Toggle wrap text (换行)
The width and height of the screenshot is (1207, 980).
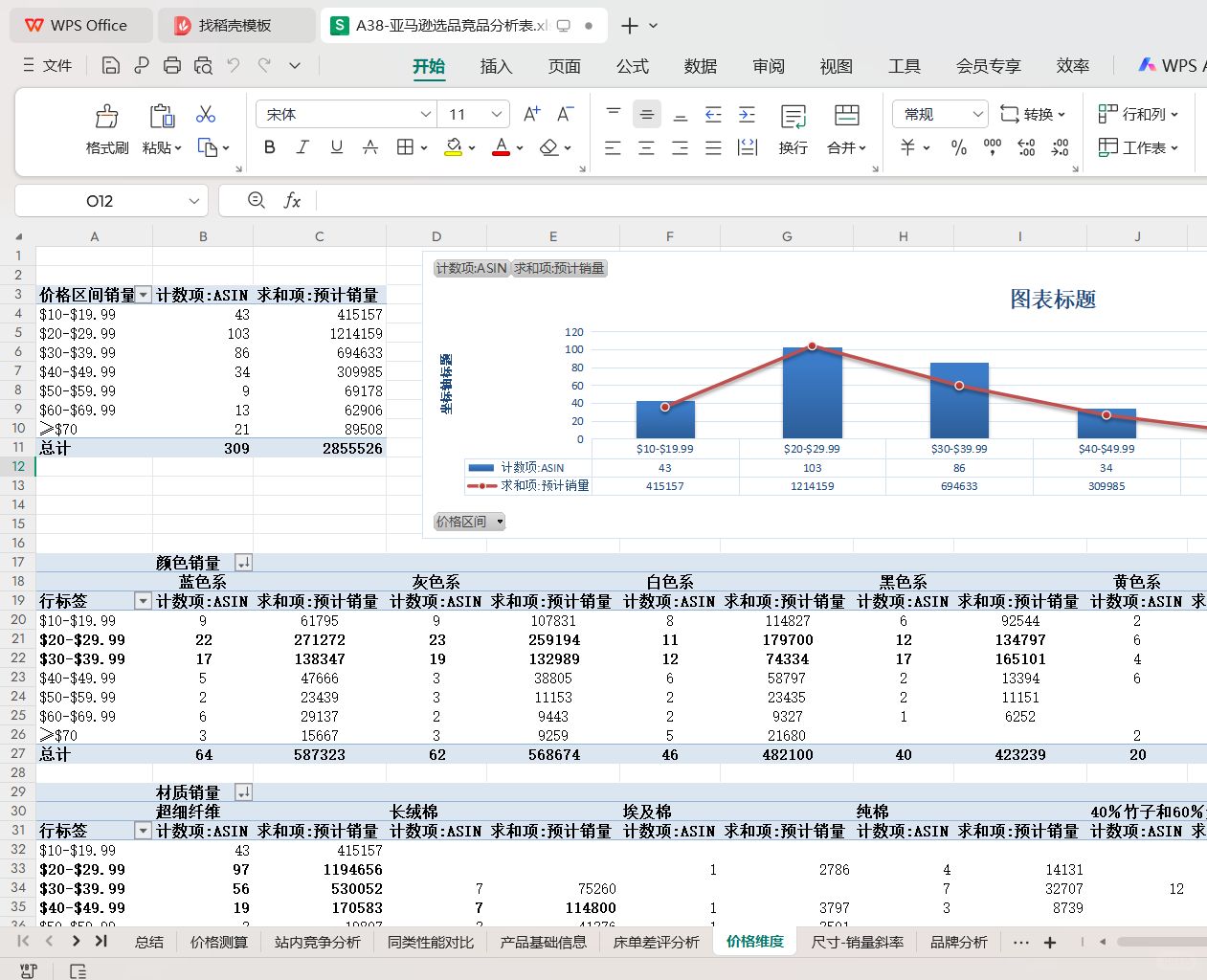pos(793,129)
